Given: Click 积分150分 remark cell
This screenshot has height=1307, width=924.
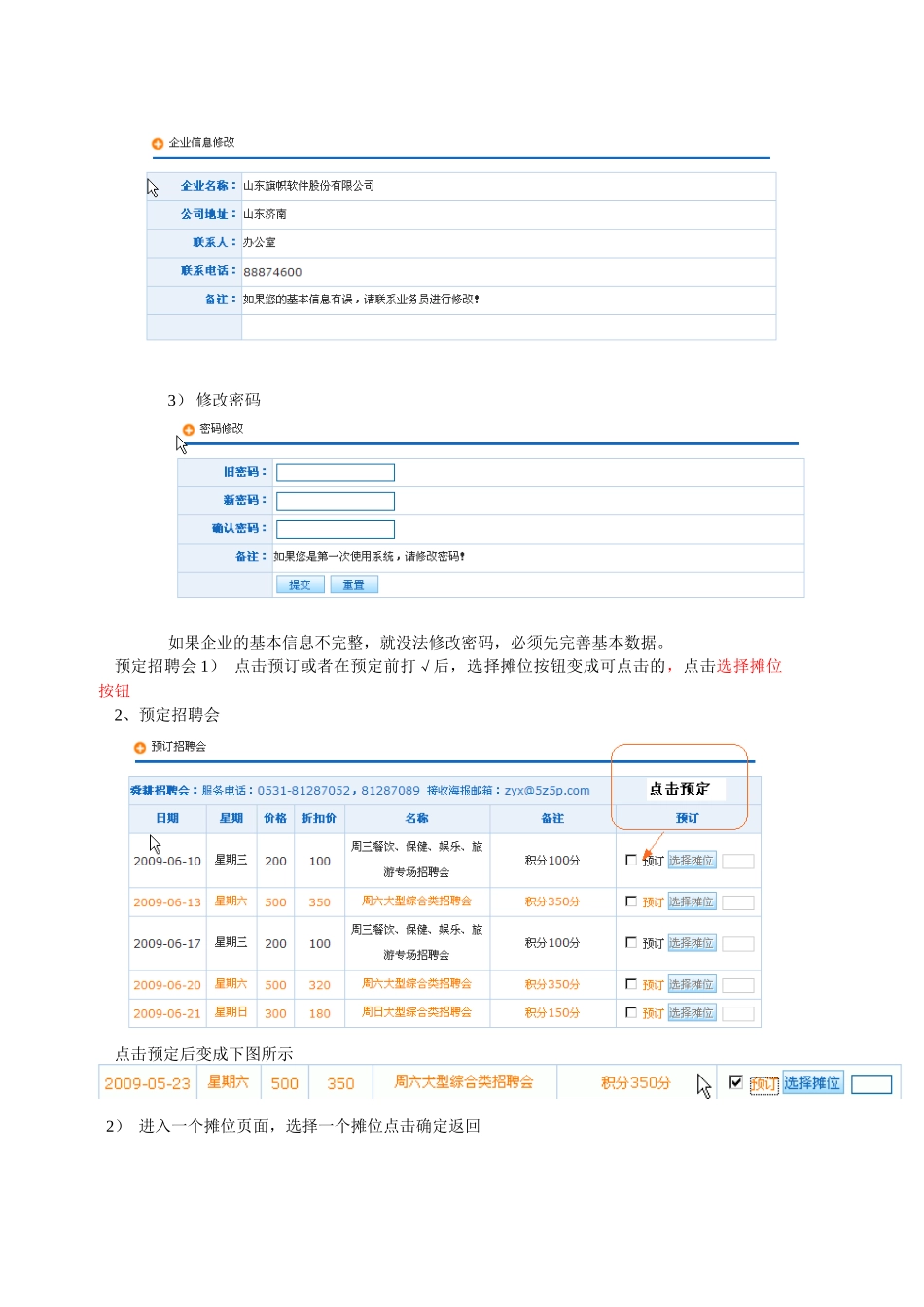Looking at the screenshot, I should pos(552,1014).
